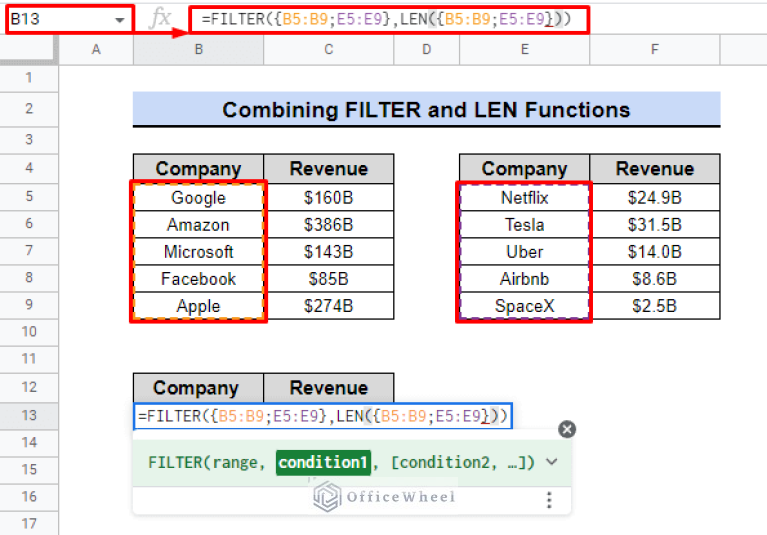Click the Netflix cell

click(525, 198)
